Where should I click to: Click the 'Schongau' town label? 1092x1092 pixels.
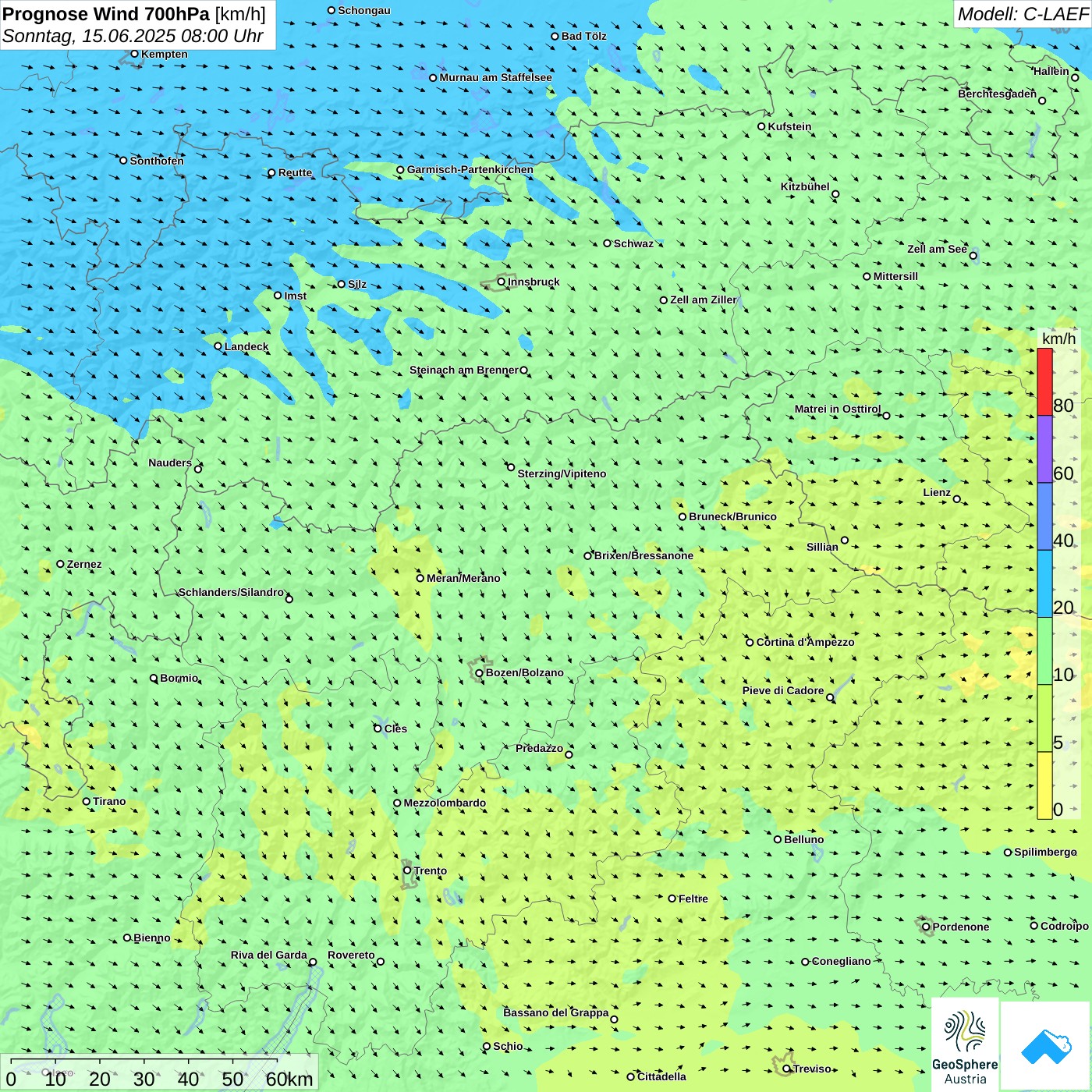coord(364,10)
